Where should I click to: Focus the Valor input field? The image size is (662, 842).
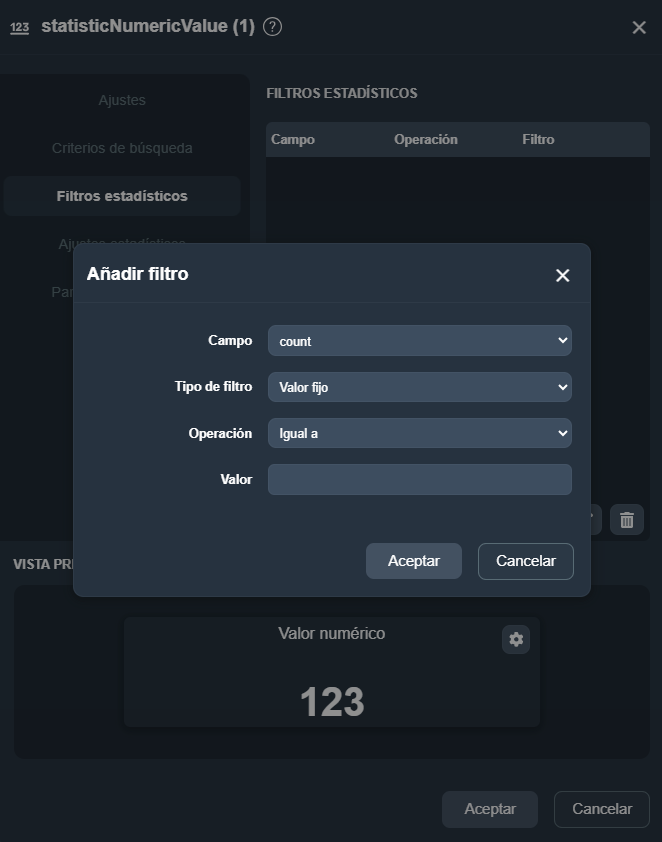click(x=419, y=479)
